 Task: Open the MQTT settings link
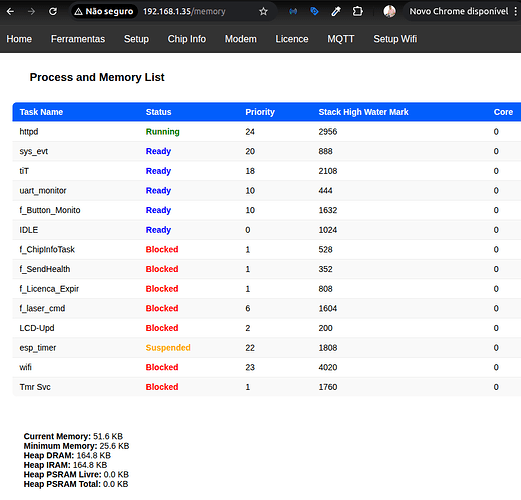(341, 39)
